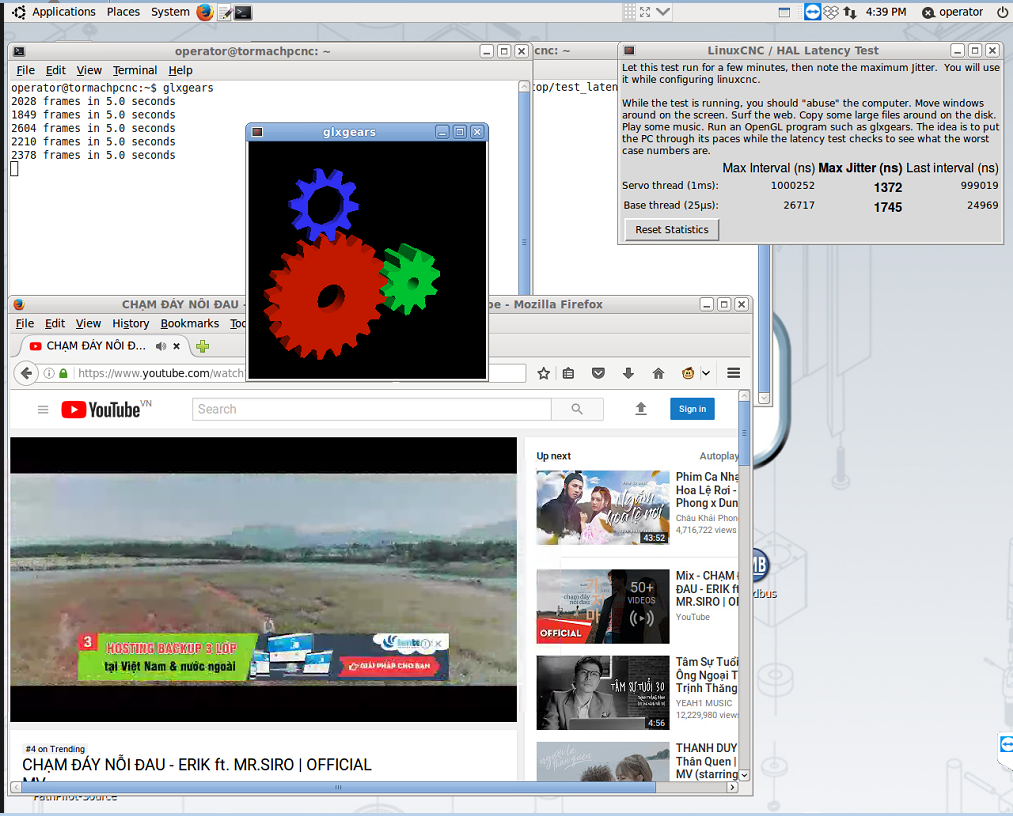Open the operator user menu
Image resolution: width=1013 pixels, height=816 pixels.
point(952,12)
